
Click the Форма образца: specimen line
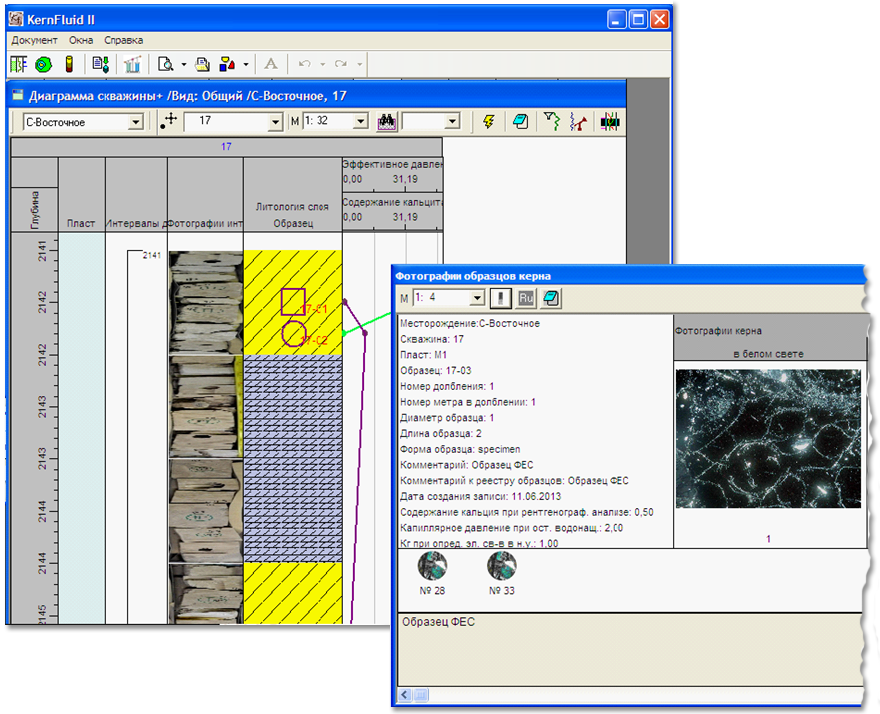click(460, 449)
